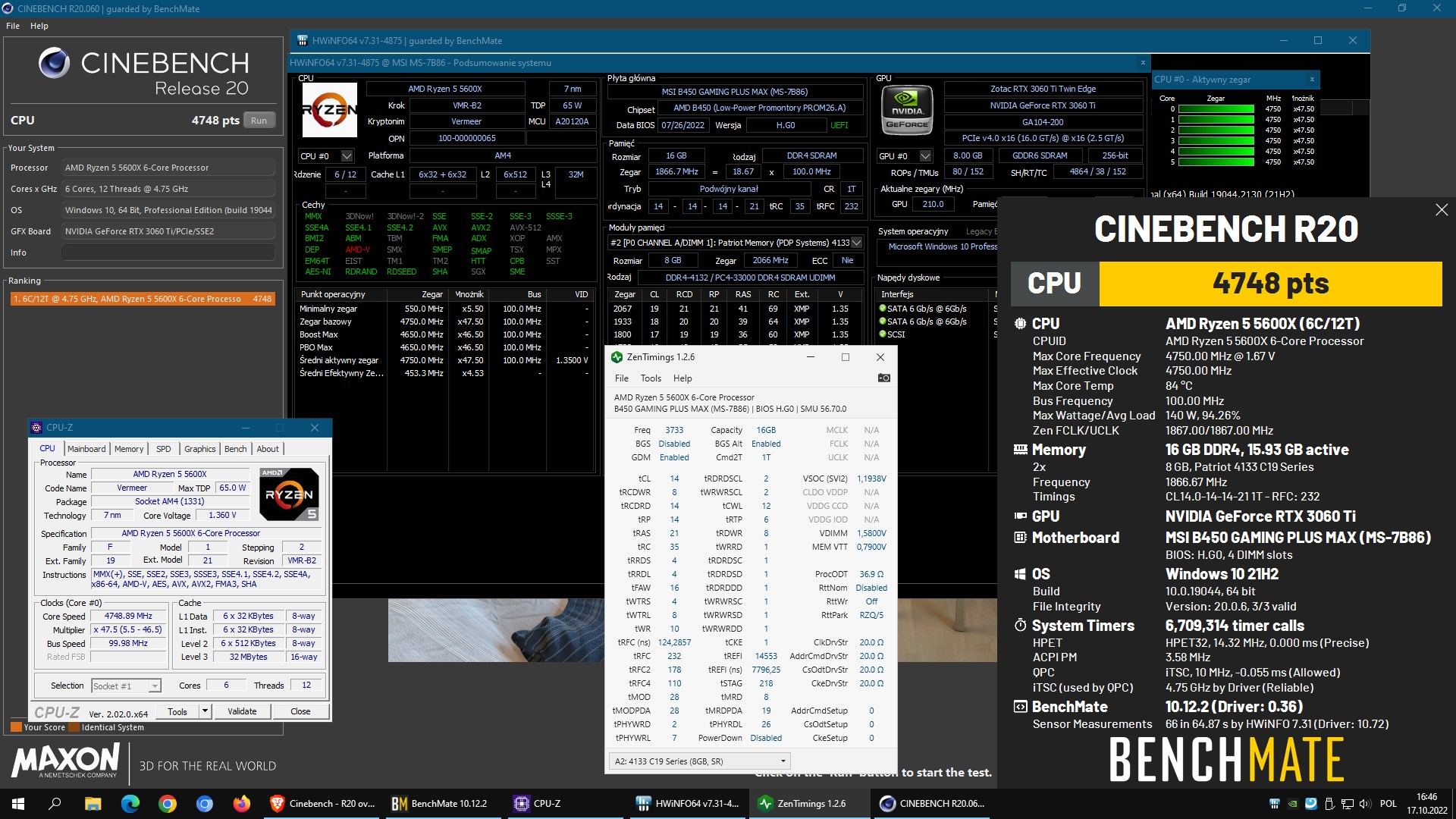Switch to the Mainboard tab in CPU-Z
The height and width of the screenshot is (819, 1456).
tap(86, 449)
